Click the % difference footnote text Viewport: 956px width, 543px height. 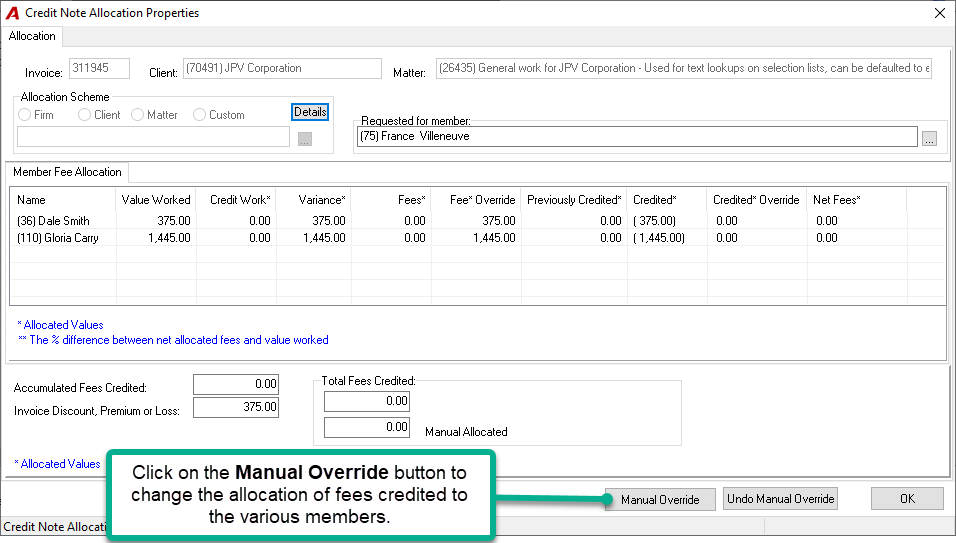pos(173,340)
